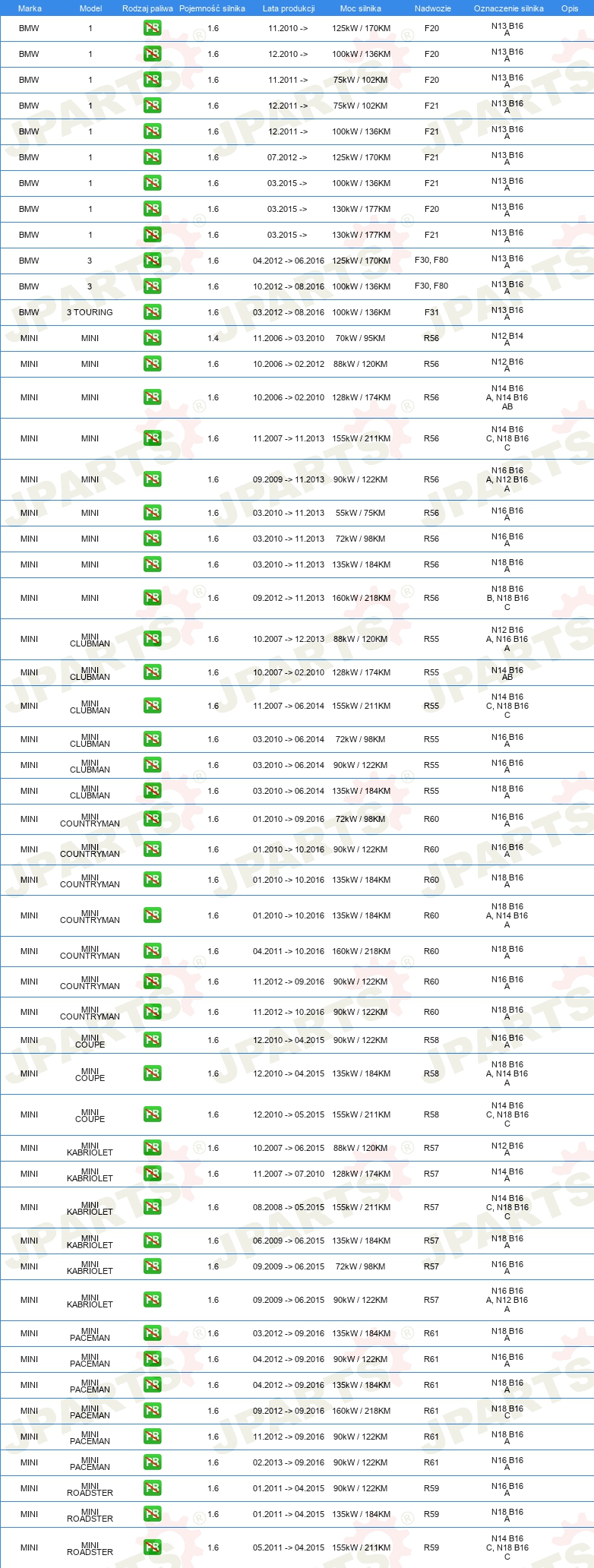The height and width of the screenshot is (1568, 594).
Task: Click the Model column header
Action: pyautogui.click(x=90, y=8)
